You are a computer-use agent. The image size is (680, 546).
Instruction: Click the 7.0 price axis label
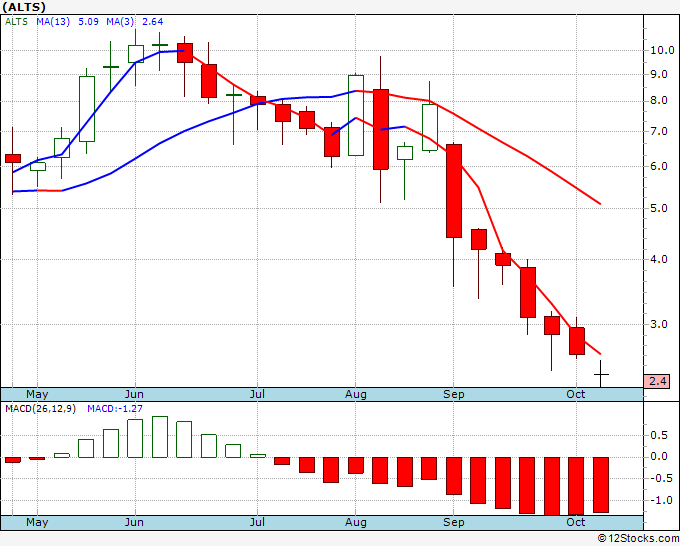coord(659,131)
